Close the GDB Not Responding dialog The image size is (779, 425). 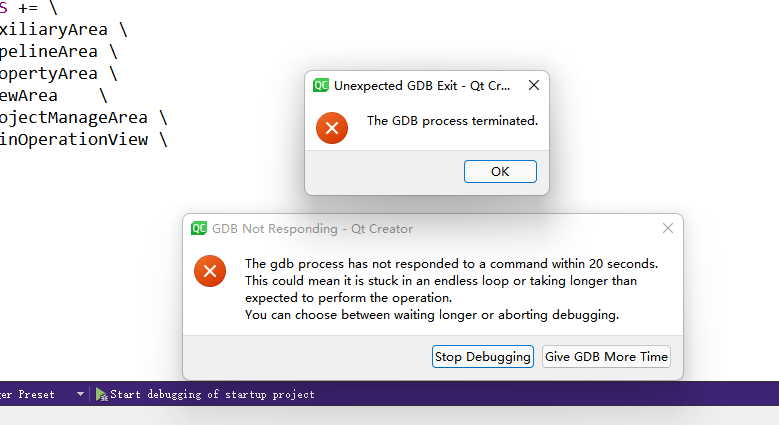[668, 228]
